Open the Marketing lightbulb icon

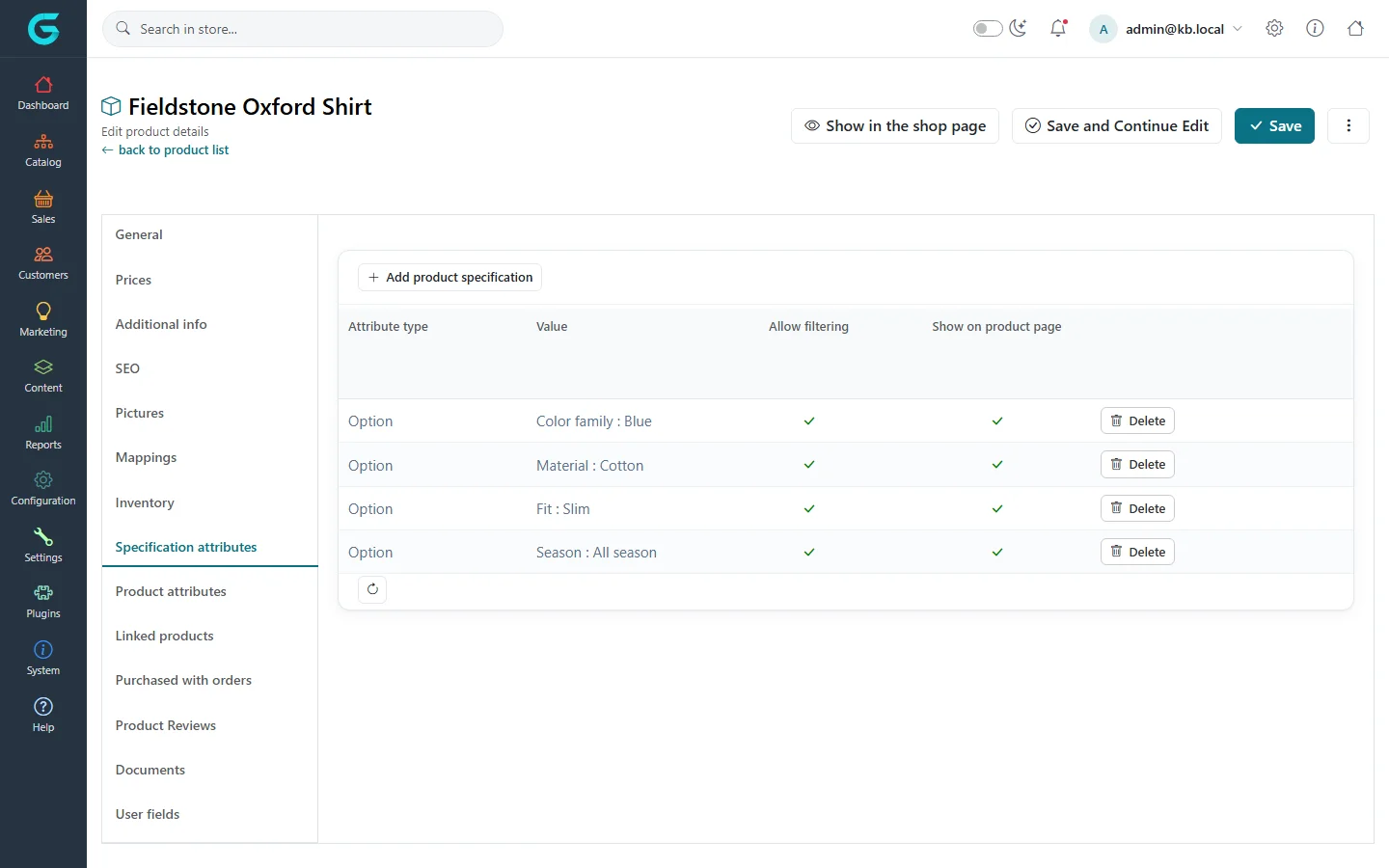[43, 311]
